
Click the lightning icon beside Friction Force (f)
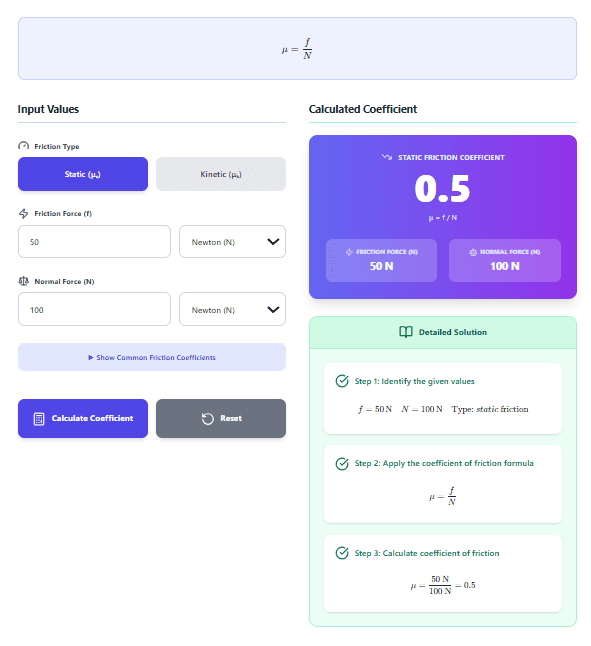[23, 213]
